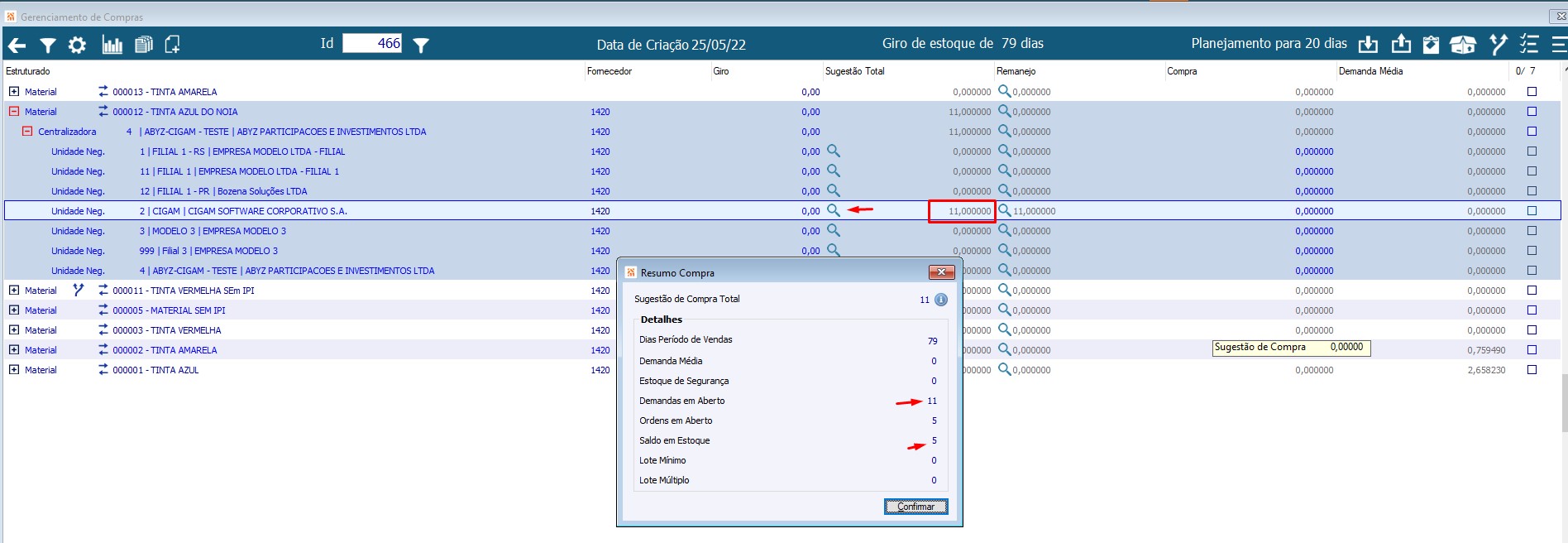The image size is (1568, 543).
Task: Click swap arrows icon on TINTA AMARELA 000013
Action: click(103, 91)
